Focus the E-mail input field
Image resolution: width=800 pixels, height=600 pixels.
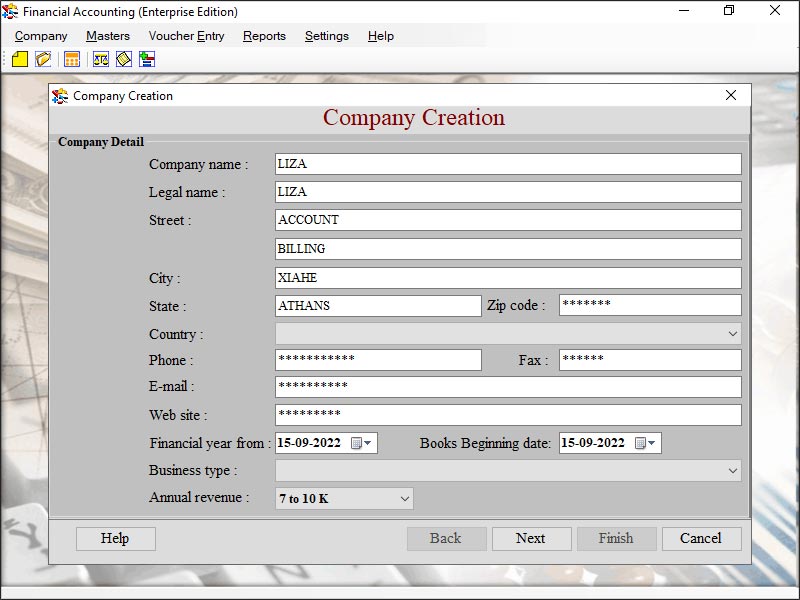pyautogui.click(x=508, y=387)
